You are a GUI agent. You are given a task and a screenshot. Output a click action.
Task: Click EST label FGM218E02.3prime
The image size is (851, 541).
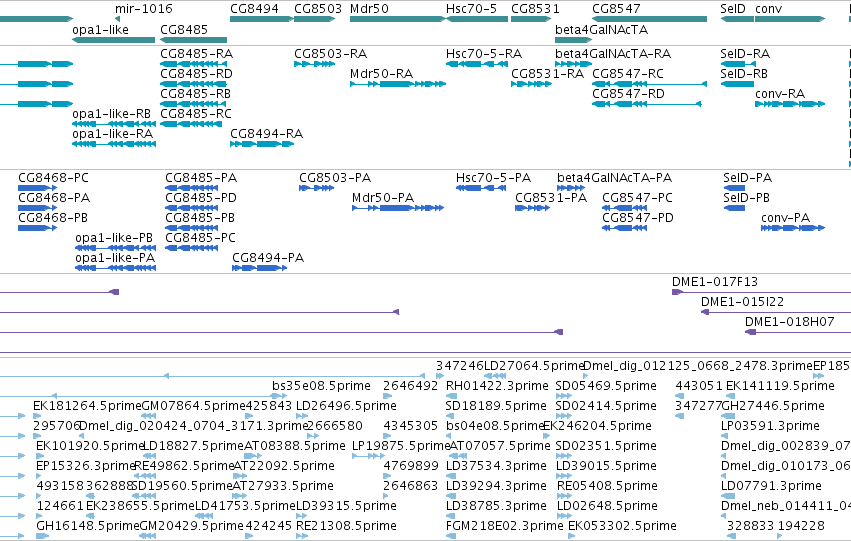(504, 526)
